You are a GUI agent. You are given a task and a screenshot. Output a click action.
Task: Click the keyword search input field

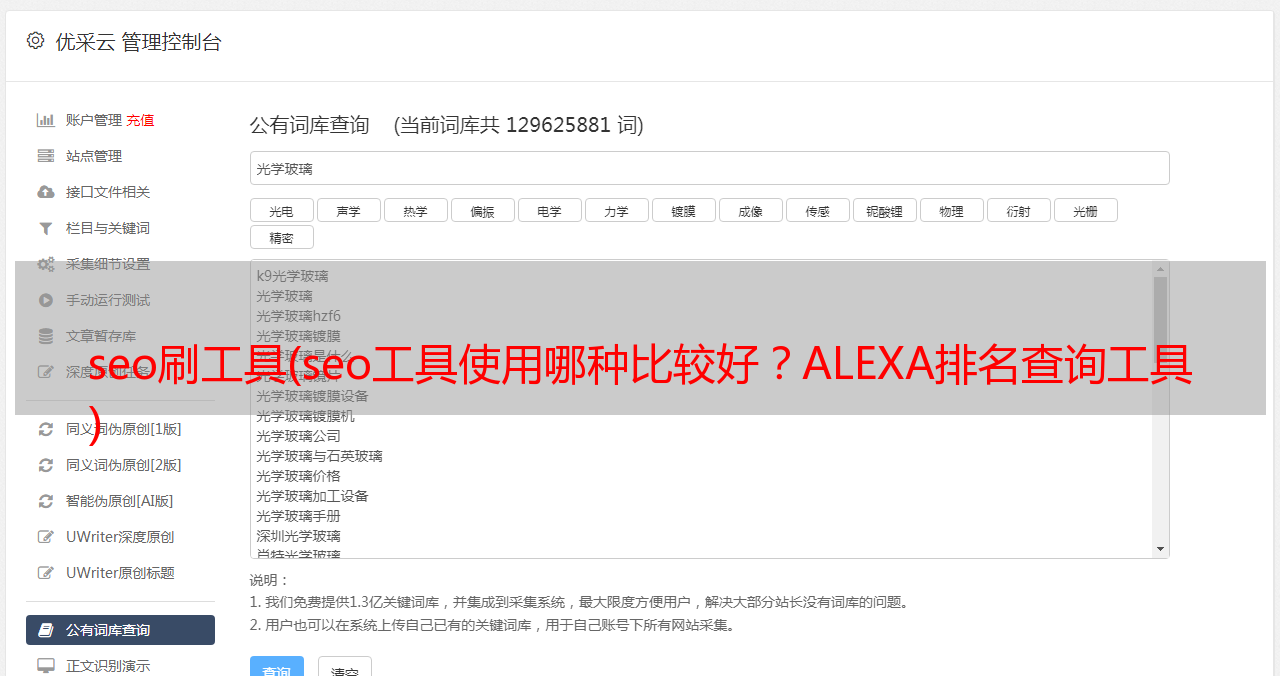(x=709, y=168)
